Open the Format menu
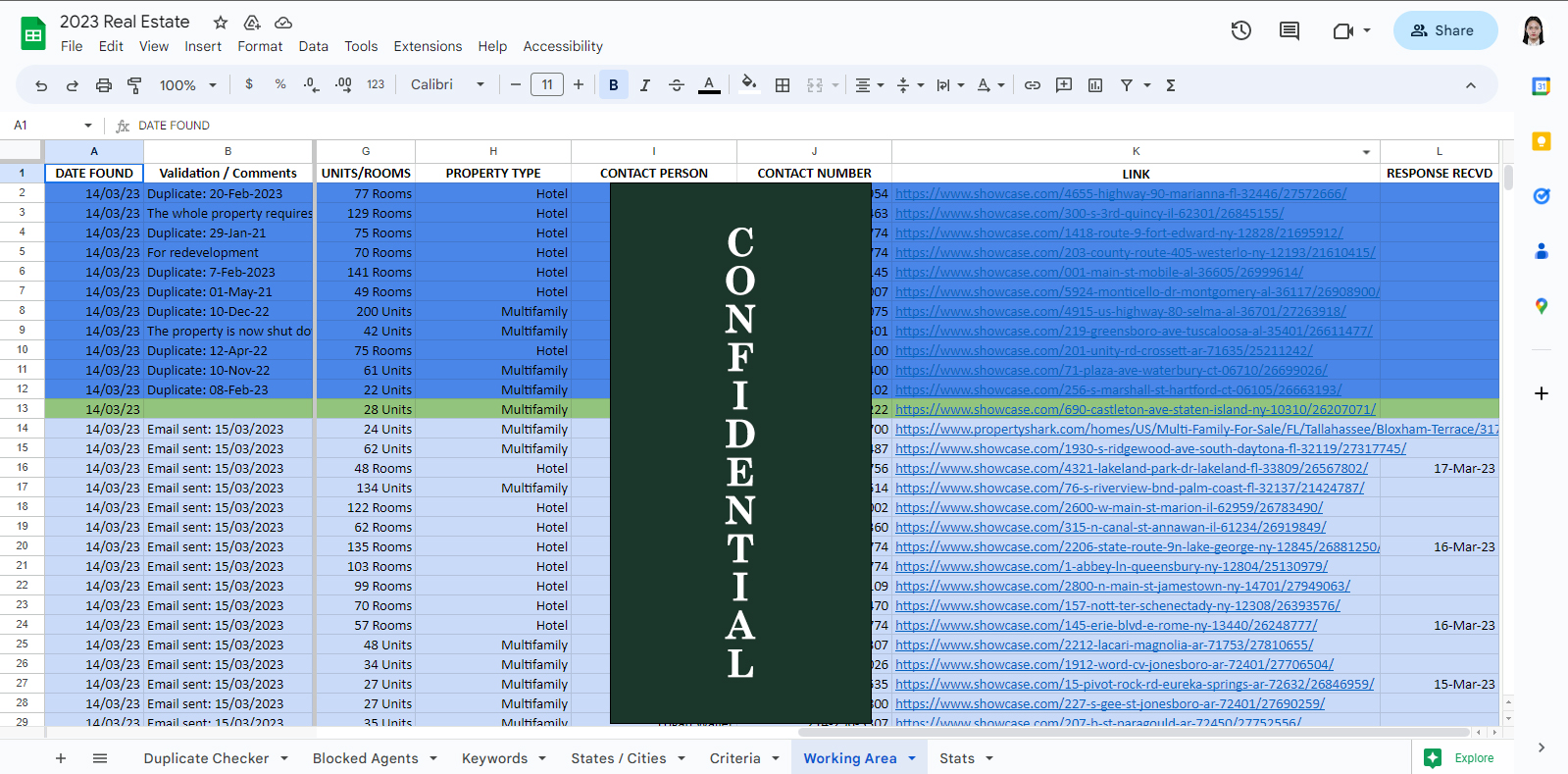Image resolution: width=1568 pixels, height=774 pixels. pos(260,46)
